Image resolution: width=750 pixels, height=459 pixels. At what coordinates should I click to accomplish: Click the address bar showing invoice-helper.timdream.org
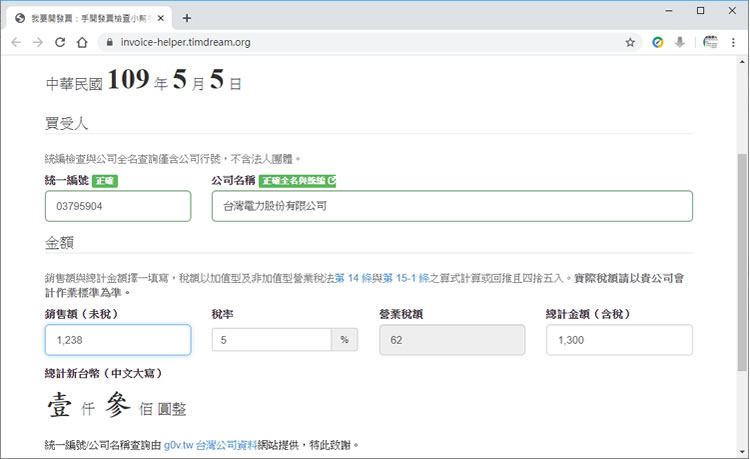(x=368, y=42)
